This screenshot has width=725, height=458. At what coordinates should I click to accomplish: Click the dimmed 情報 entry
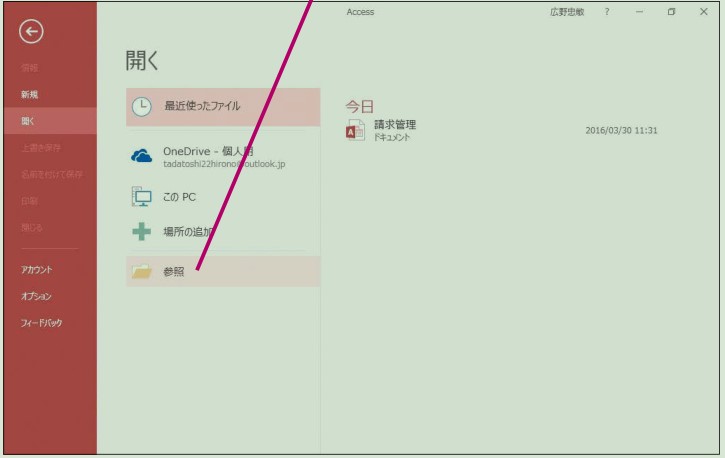pyautogui.click(x=29, y=68)
